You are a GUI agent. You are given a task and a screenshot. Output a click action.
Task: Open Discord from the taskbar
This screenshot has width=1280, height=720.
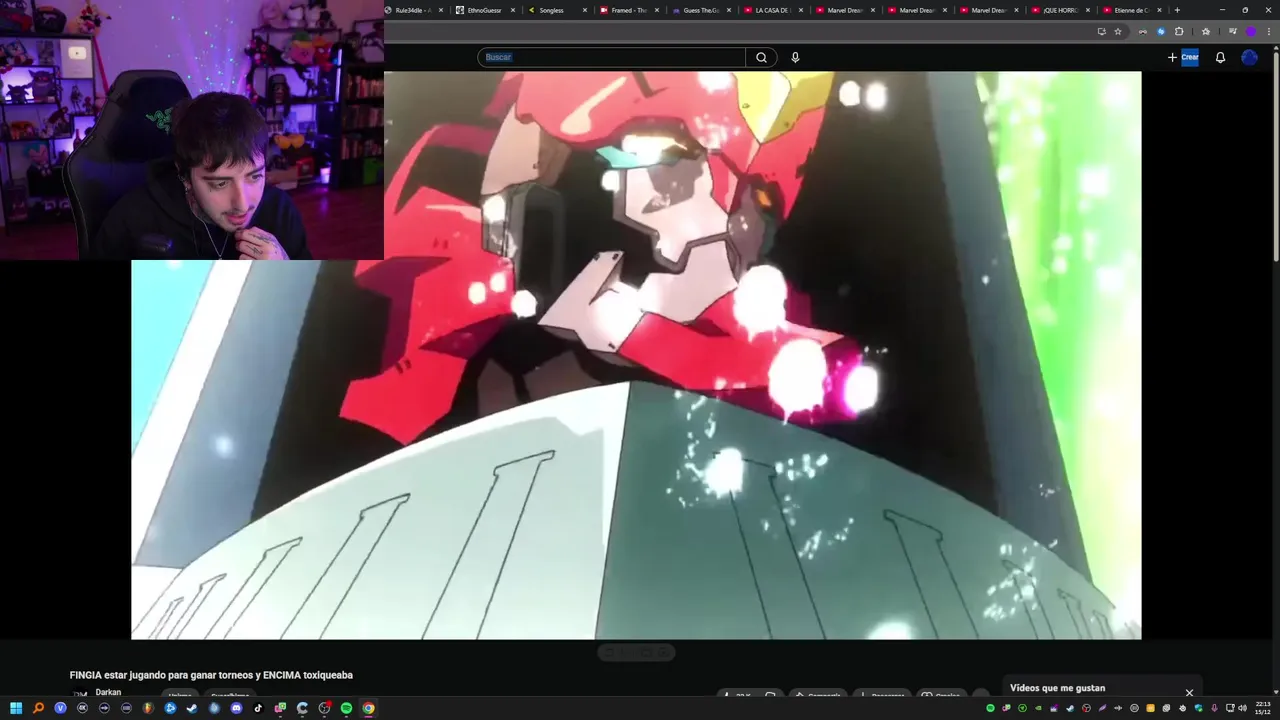pos(236,708)
